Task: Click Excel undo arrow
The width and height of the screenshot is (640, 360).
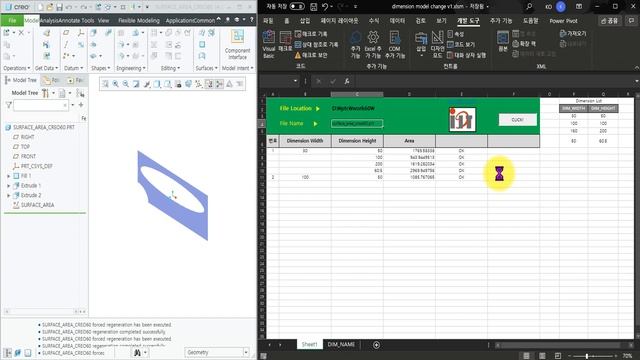Action: (325, 7)
